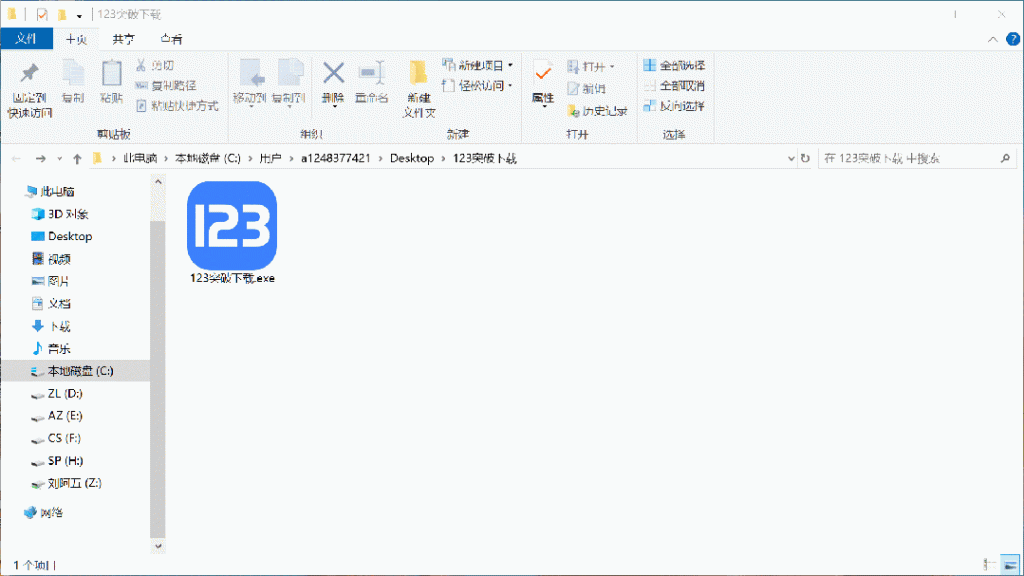Collapse the ribbon with the chevron

993,39
